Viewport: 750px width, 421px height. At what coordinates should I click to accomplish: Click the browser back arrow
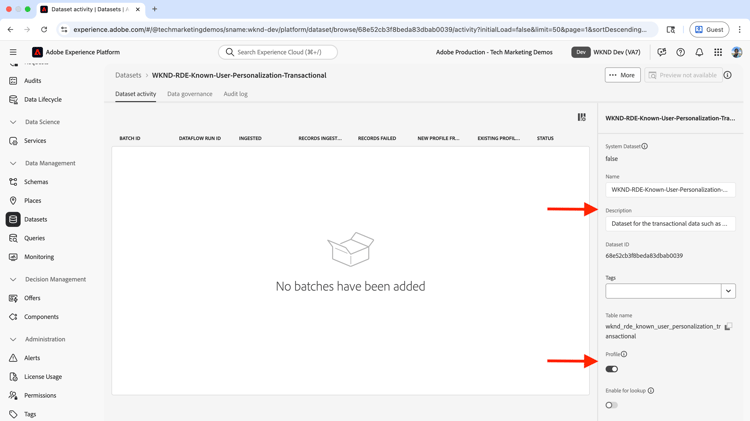(11, 30)
